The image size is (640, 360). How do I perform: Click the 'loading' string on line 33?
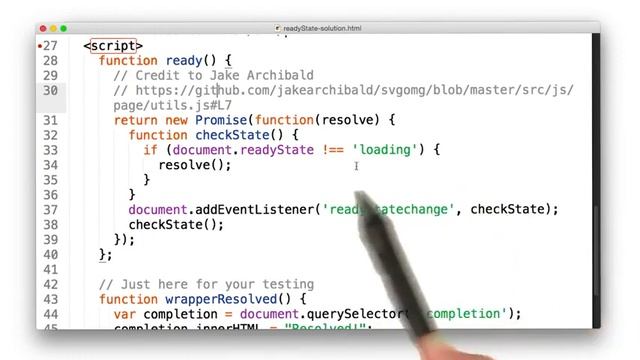tap(384, 150)
